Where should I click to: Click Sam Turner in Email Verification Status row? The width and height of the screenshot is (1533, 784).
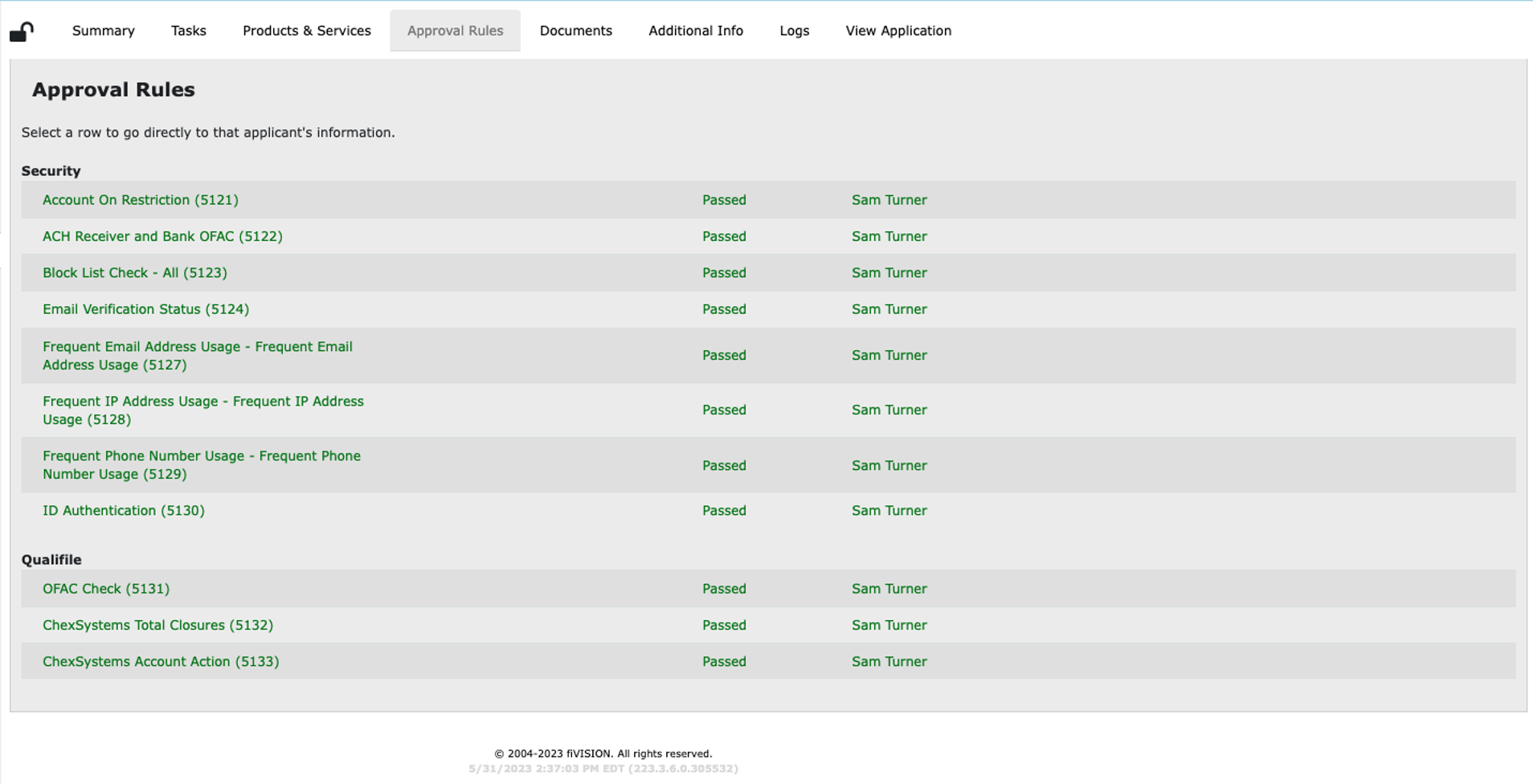[x=889, y=309]
